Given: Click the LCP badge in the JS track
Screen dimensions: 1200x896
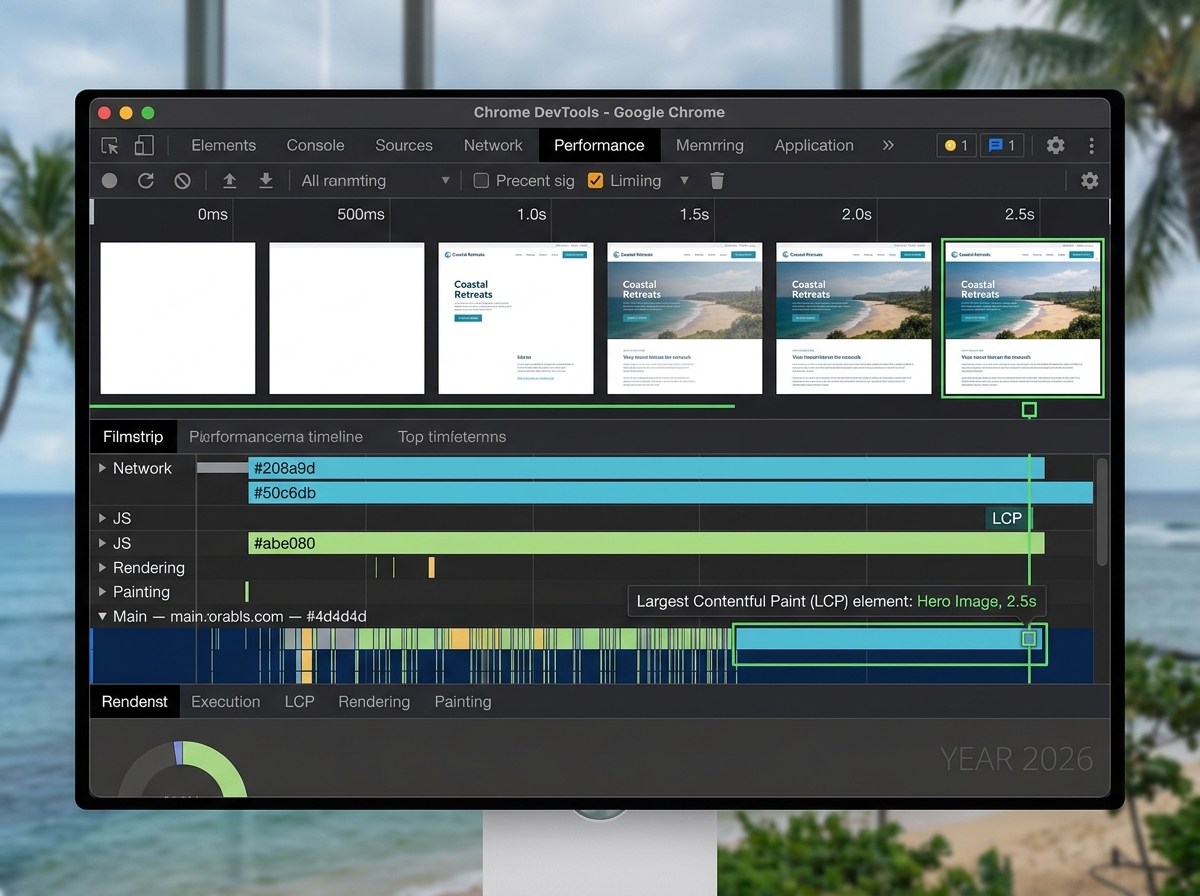Looking at the screenshot, I should pos(1007,518).
